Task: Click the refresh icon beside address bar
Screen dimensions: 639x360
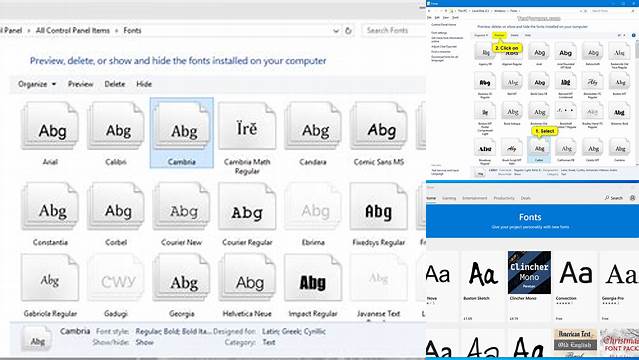Action: (x=348, y=31)
